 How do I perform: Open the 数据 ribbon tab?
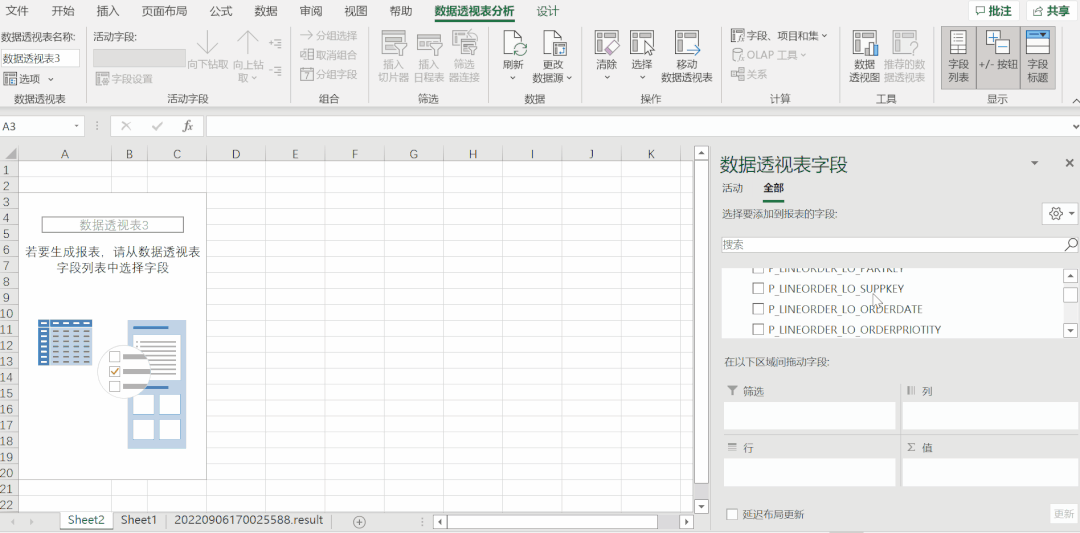point(266,11)
